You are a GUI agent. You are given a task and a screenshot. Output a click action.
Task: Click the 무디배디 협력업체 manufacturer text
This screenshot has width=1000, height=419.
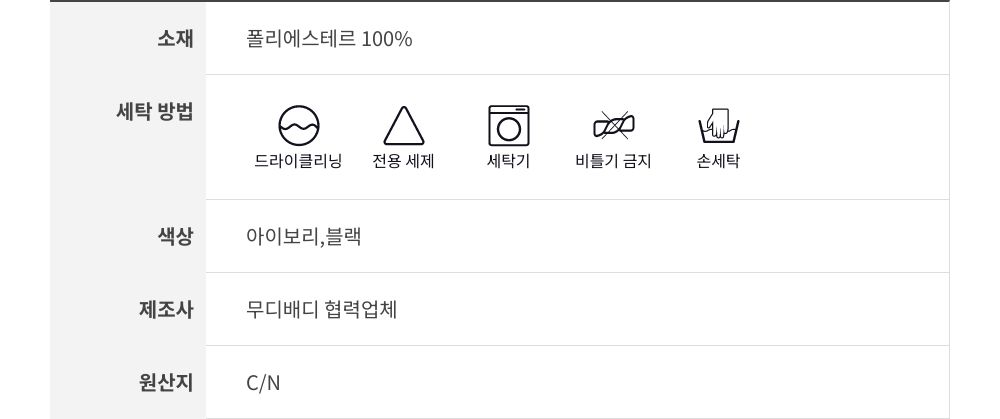[x=321, y=309]
